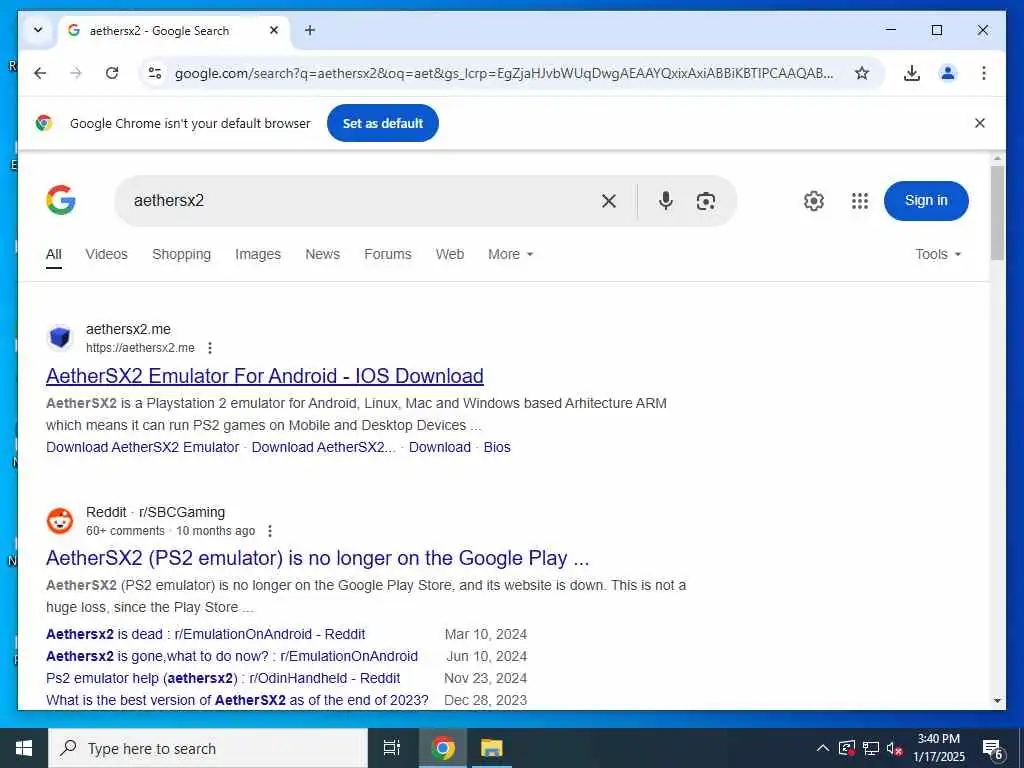
Task: Open the network tray icon
Action: click(x=871, y=748)
